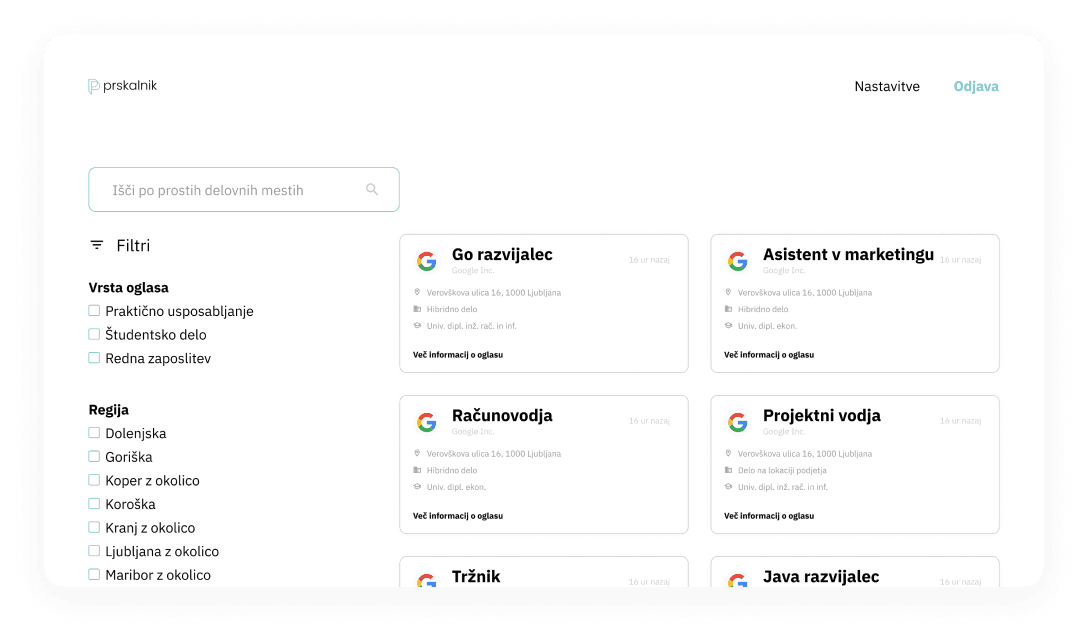Click Odjava to log out

pyautogui.click(x=975, y=86)
